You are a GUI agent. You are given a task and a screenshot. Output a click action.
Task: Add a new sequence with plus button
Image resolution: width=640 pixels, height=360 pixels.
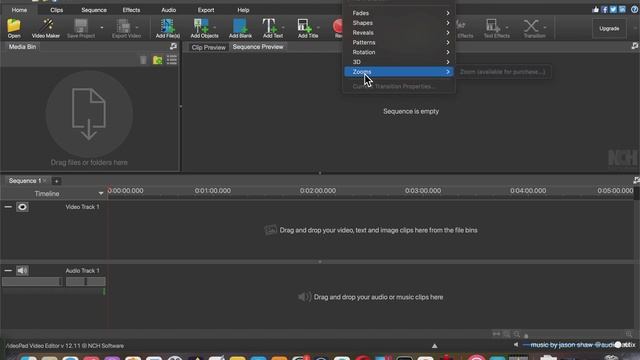[56, 181]
